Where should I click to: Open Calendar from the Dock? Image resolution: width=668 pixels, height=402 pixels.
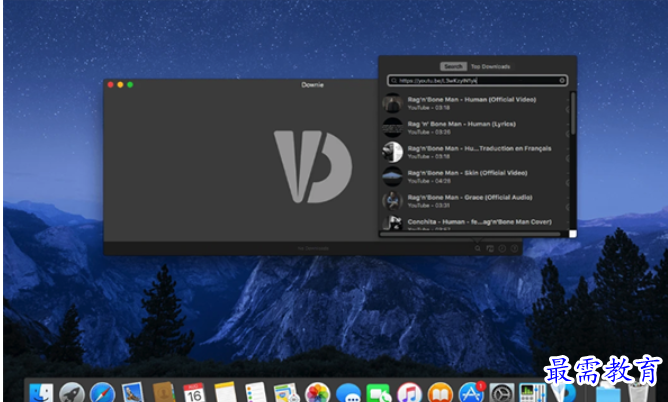pyautogui.click(x=194, y=393)
